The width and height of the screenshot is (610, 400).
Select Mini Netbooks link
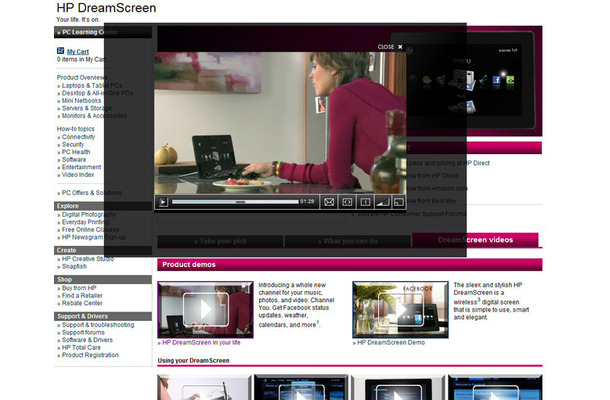coord(81,100)
